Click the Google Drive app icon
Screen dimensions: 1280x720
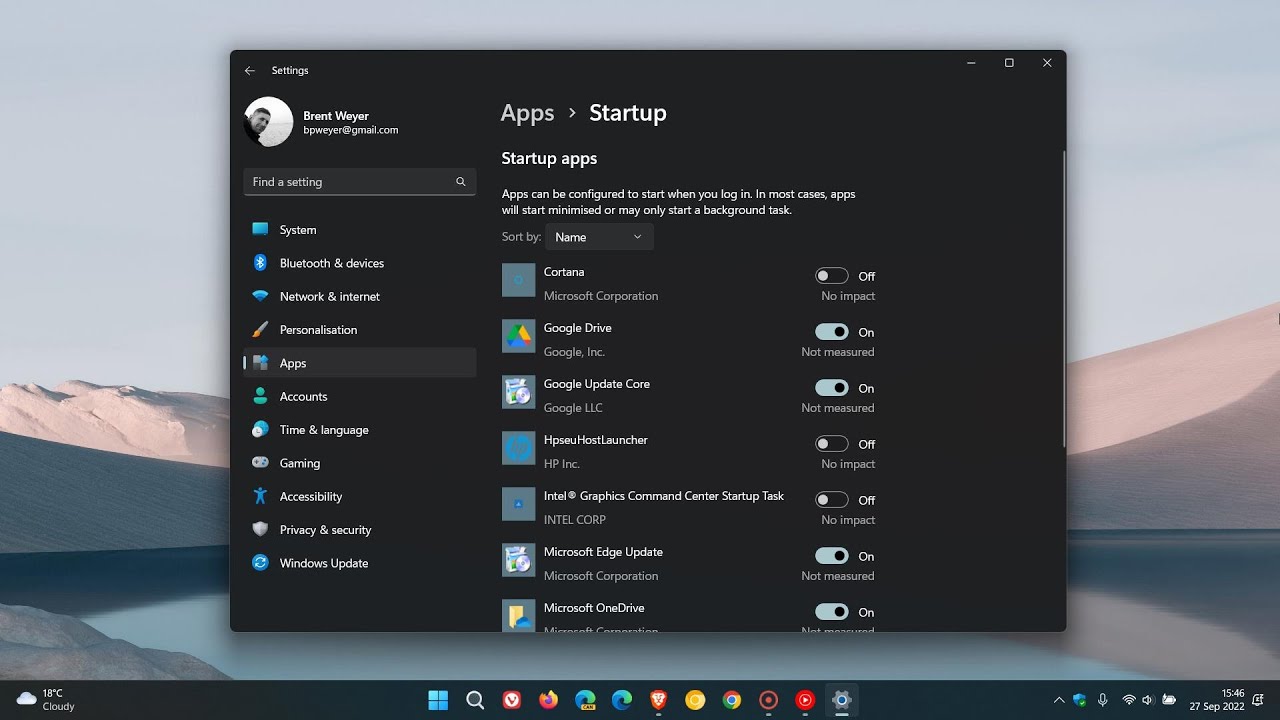pos(519,337)
